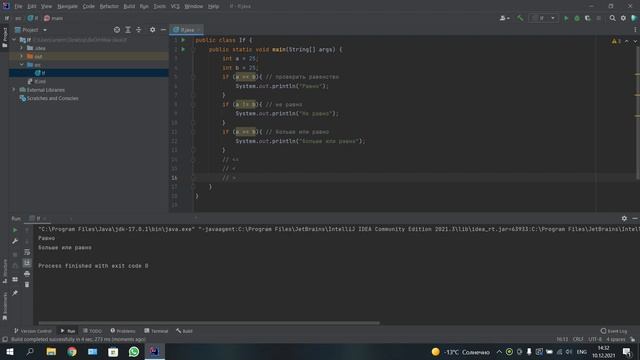Viewport: 640px width, 360px height.
Task: Toggle soft-wrap icon in Run console
Action: pos(27,252)
